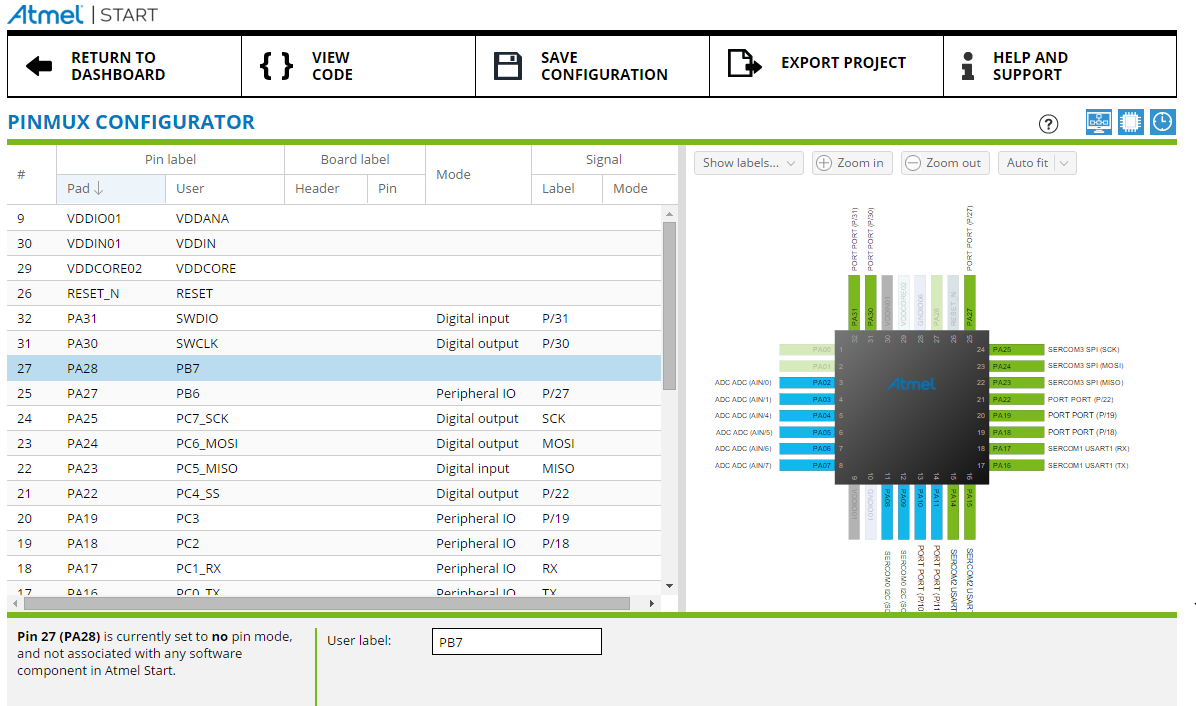Select the PA19 PC3 row
Viewport: 1196px width, 706px height.
coord(334,519)
